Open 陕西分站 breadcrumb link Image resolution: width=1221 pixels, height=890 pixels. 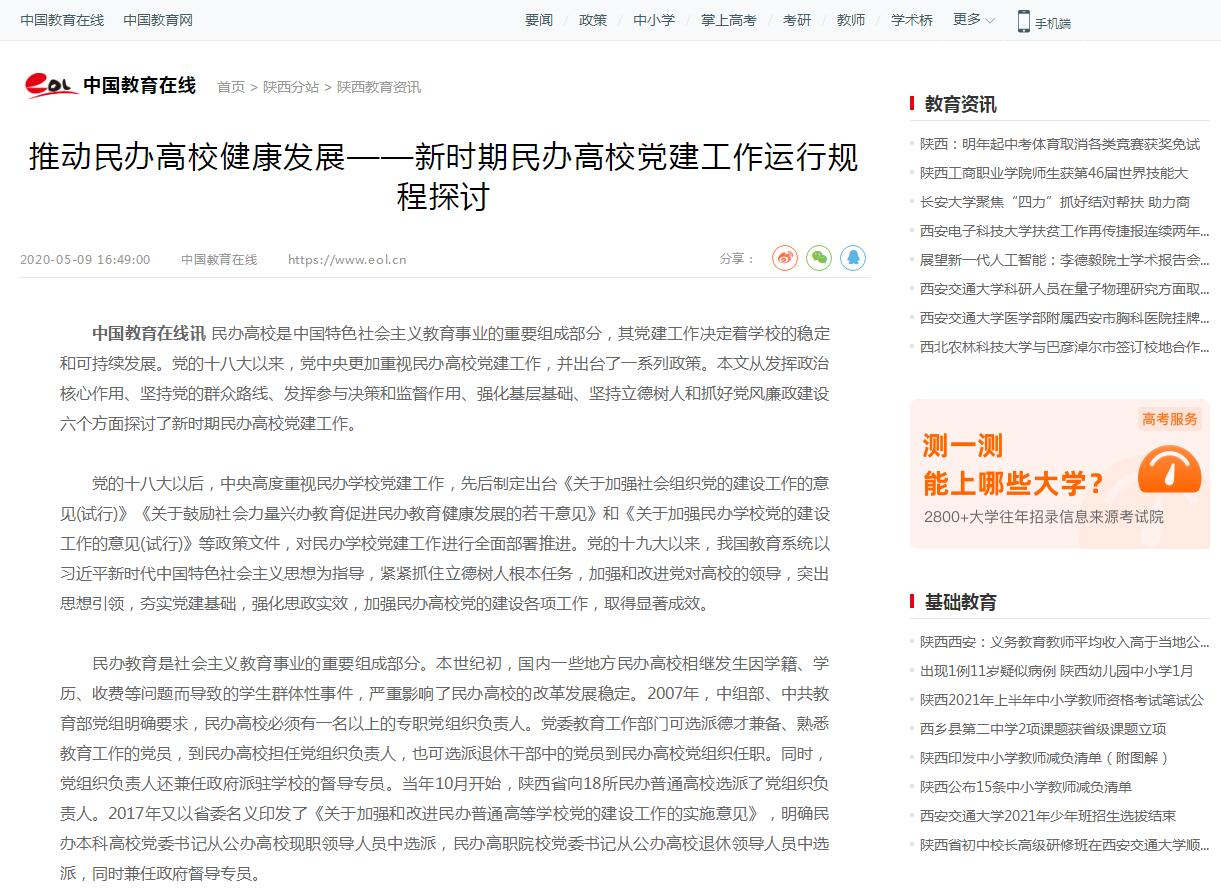pyautogui.click(x=291, y=87)
